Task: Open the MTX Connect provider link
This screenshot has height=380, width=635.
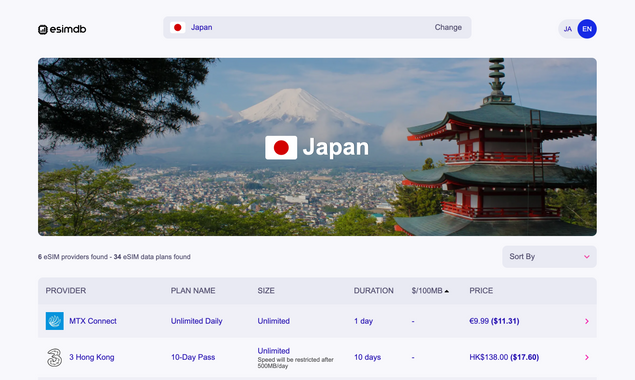Action: point(93,321)
